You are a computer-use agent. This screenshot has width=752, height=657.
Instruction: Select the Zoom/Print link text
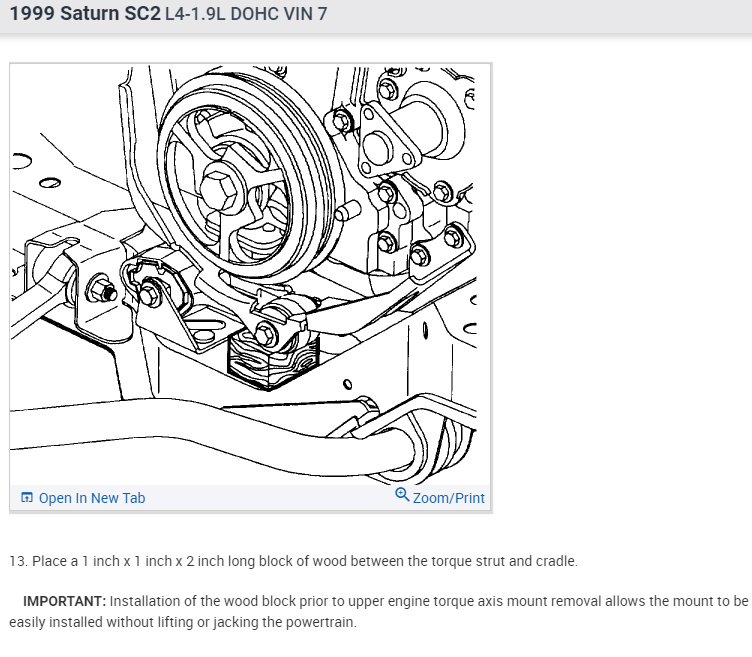[448, 498]
